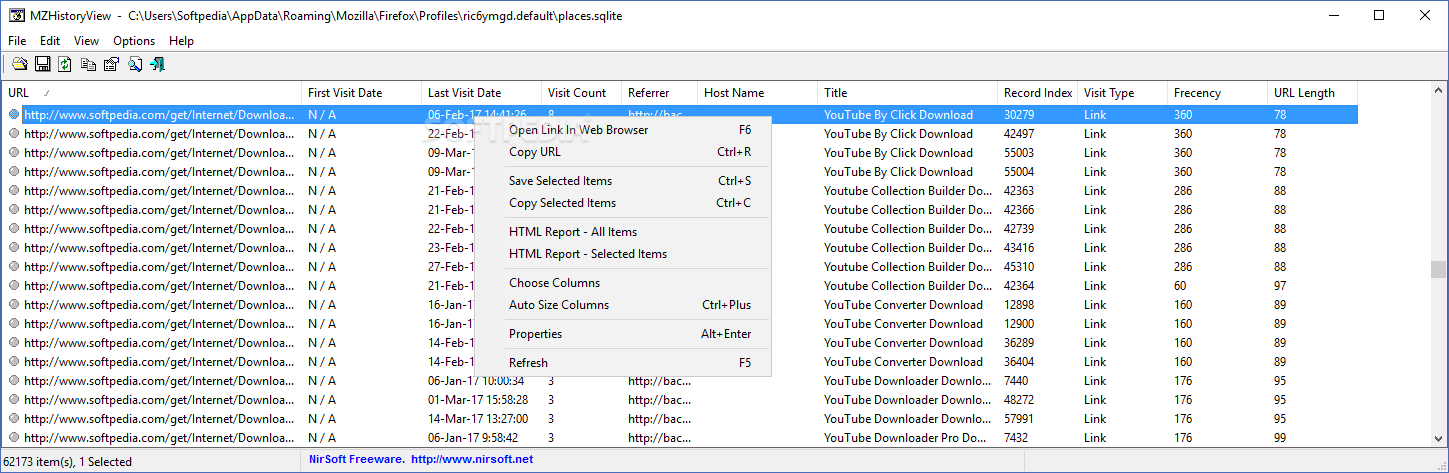Click the vertical scrollbar thumb
This screenshot has height=473, width=1449.
point(1438,269)
